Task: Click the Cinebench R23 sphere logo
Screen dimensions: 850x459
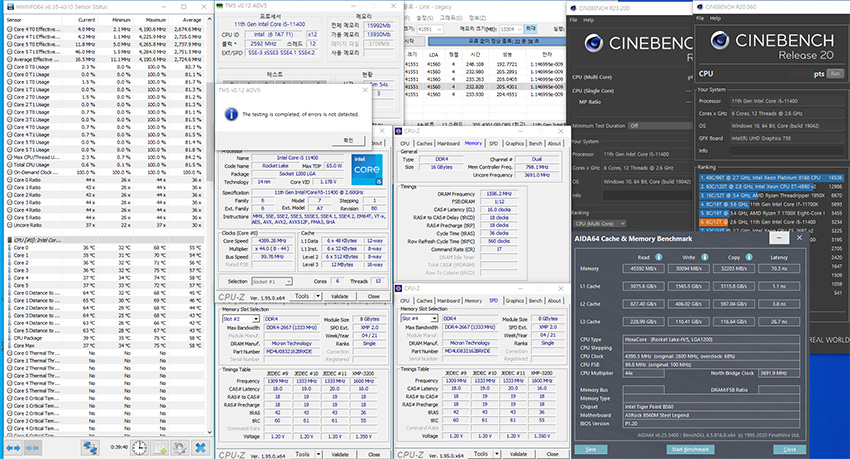Action: [594, 43]
